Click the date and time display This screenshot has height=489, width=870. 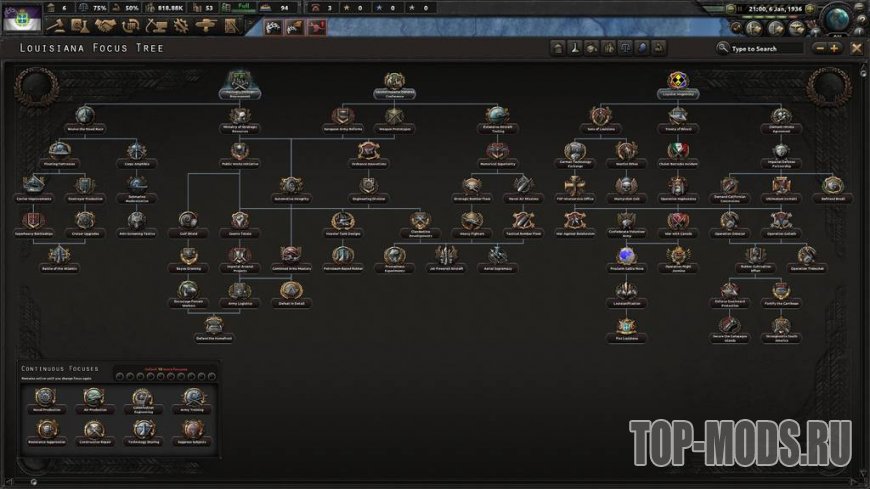(x=776, y=7)
